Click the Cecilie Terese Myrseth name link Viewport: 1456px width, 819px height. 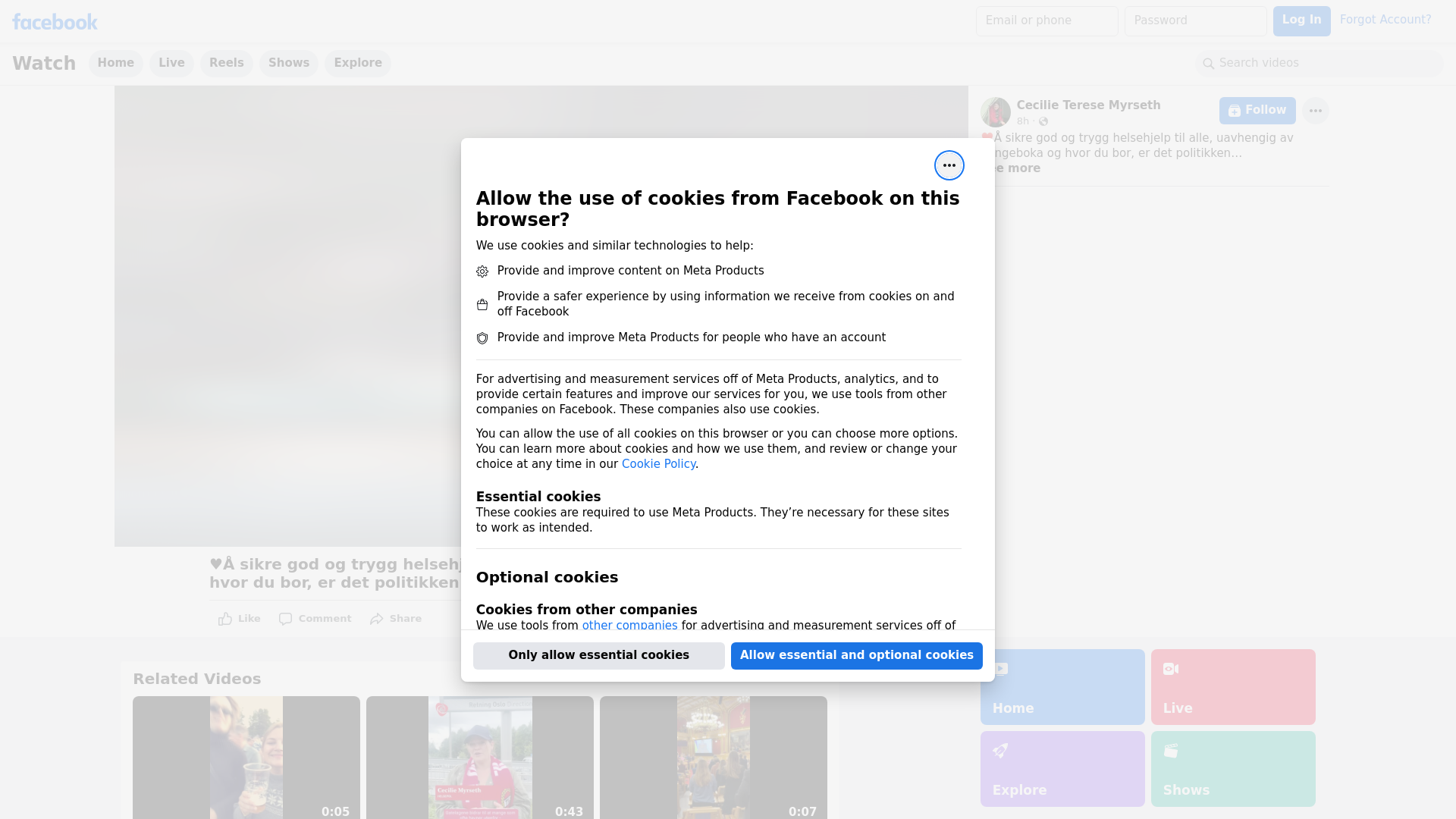(x=1088, y=105)
